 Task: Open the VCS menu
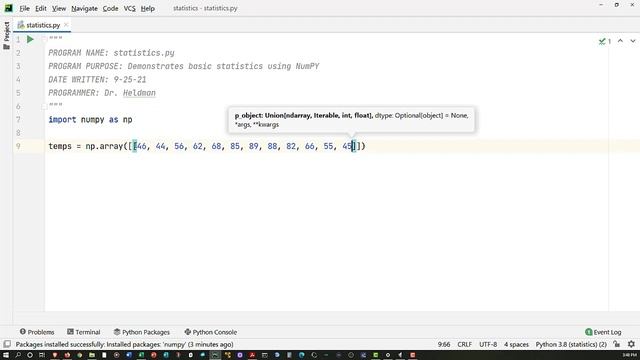(129, 8)
